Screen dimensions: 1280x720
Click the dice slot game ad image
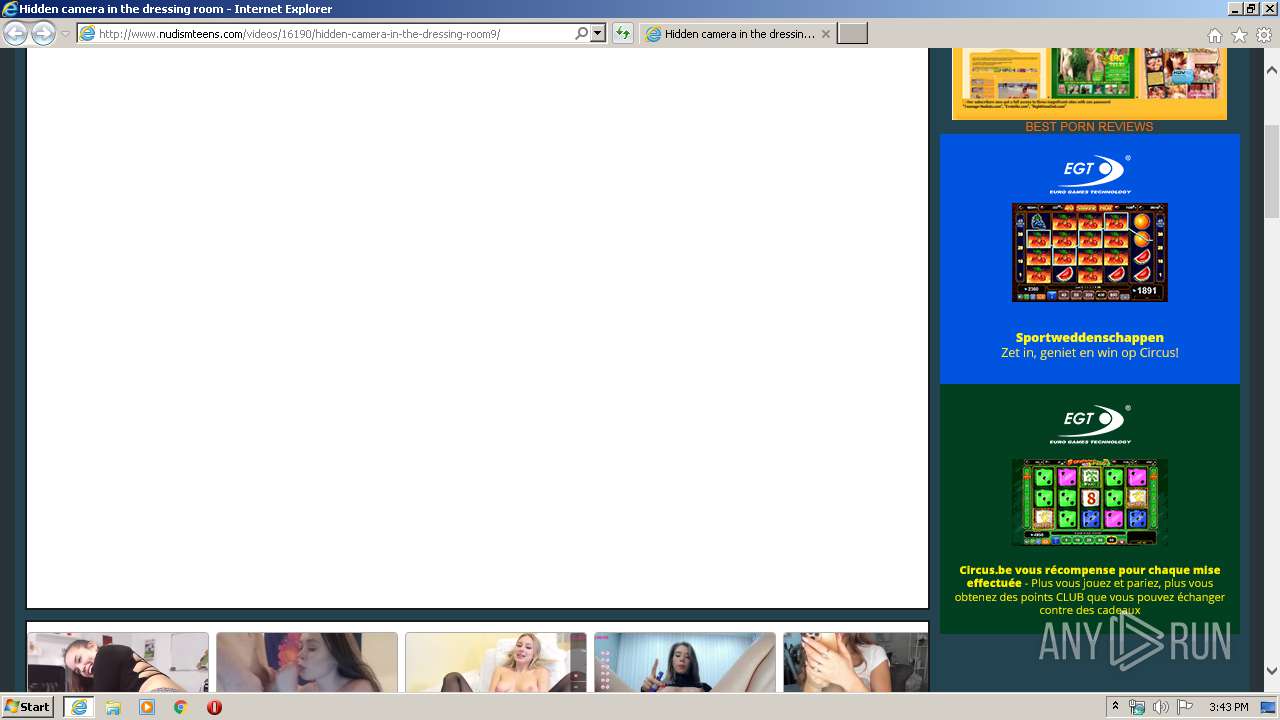1090,503
